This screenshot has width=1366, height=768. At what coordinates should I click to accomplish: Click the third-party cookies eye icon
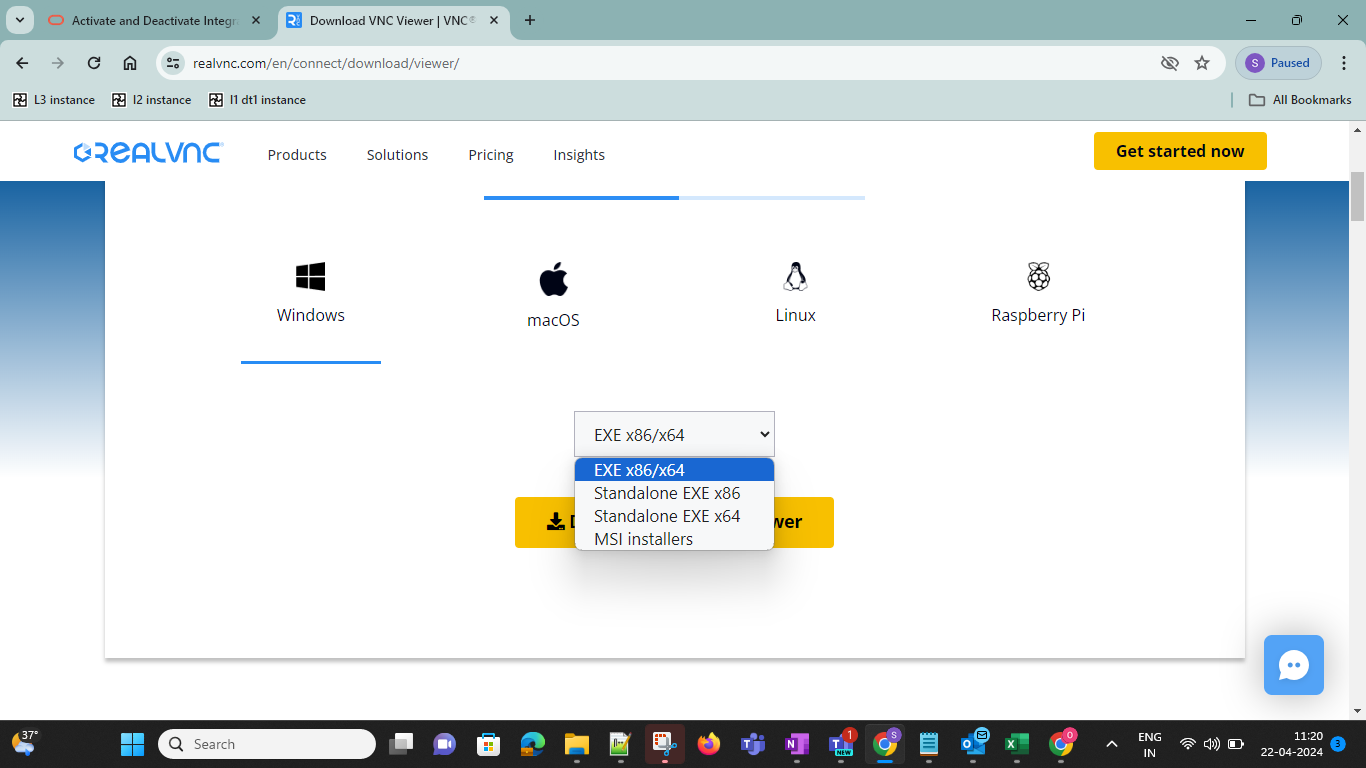[x=1169, y=63]
